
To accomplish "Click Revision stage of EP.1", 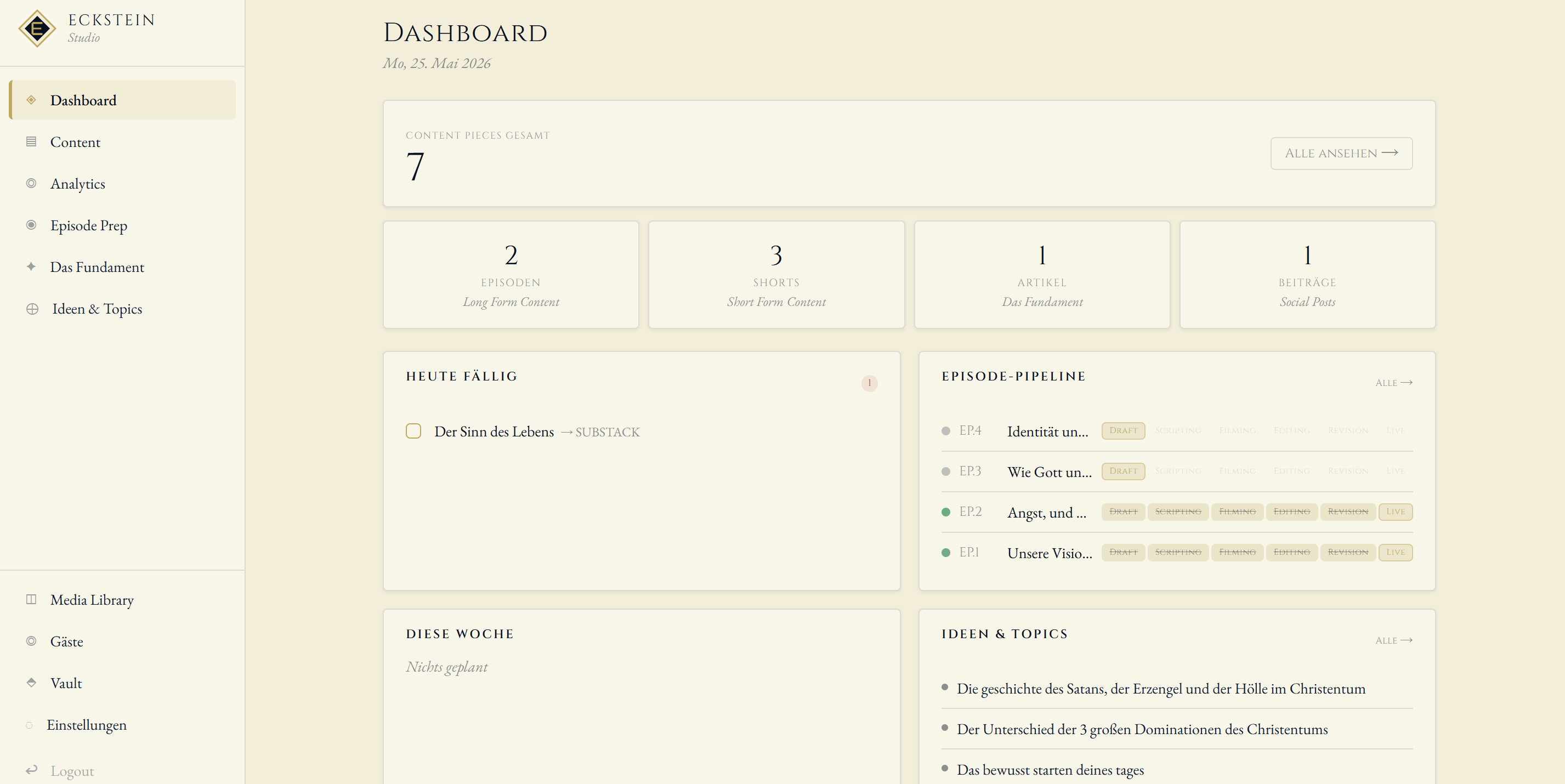I will pos(1347,553).
